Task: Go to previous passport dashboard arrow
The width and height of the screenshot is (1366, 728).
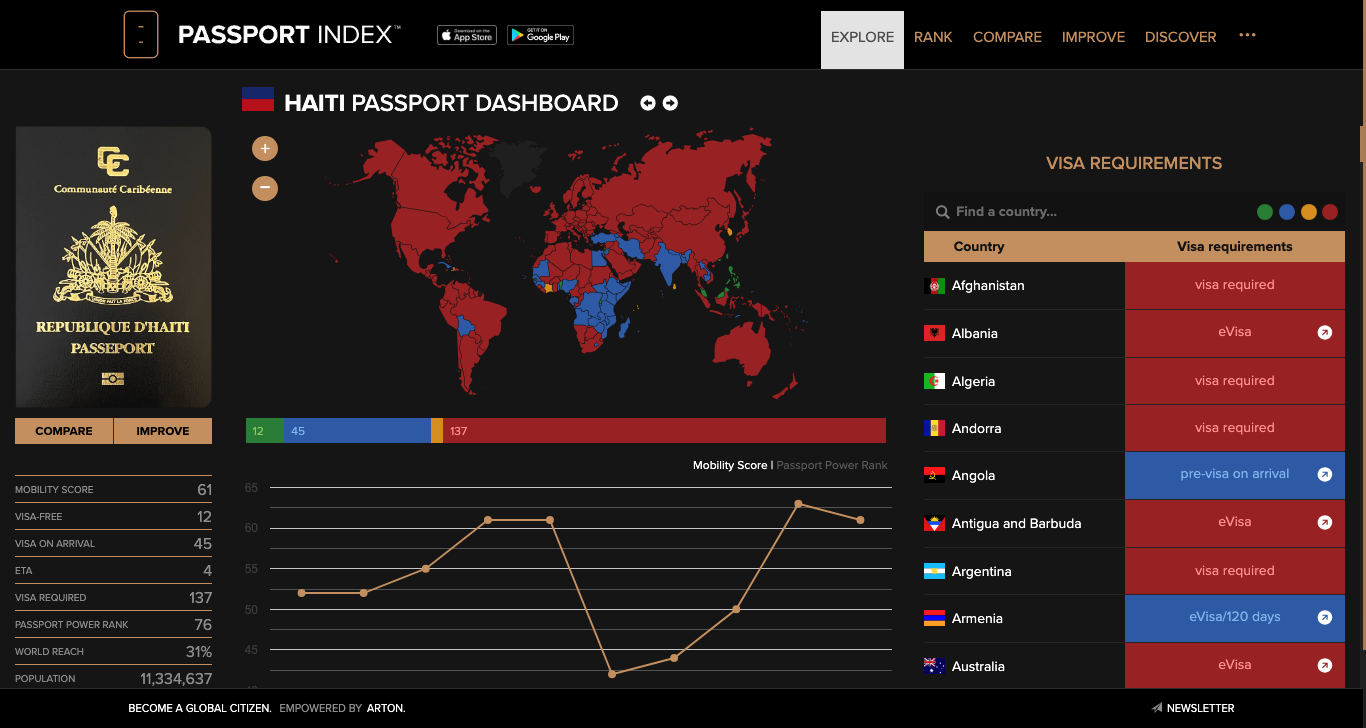Action: click(x=648, y=103)
